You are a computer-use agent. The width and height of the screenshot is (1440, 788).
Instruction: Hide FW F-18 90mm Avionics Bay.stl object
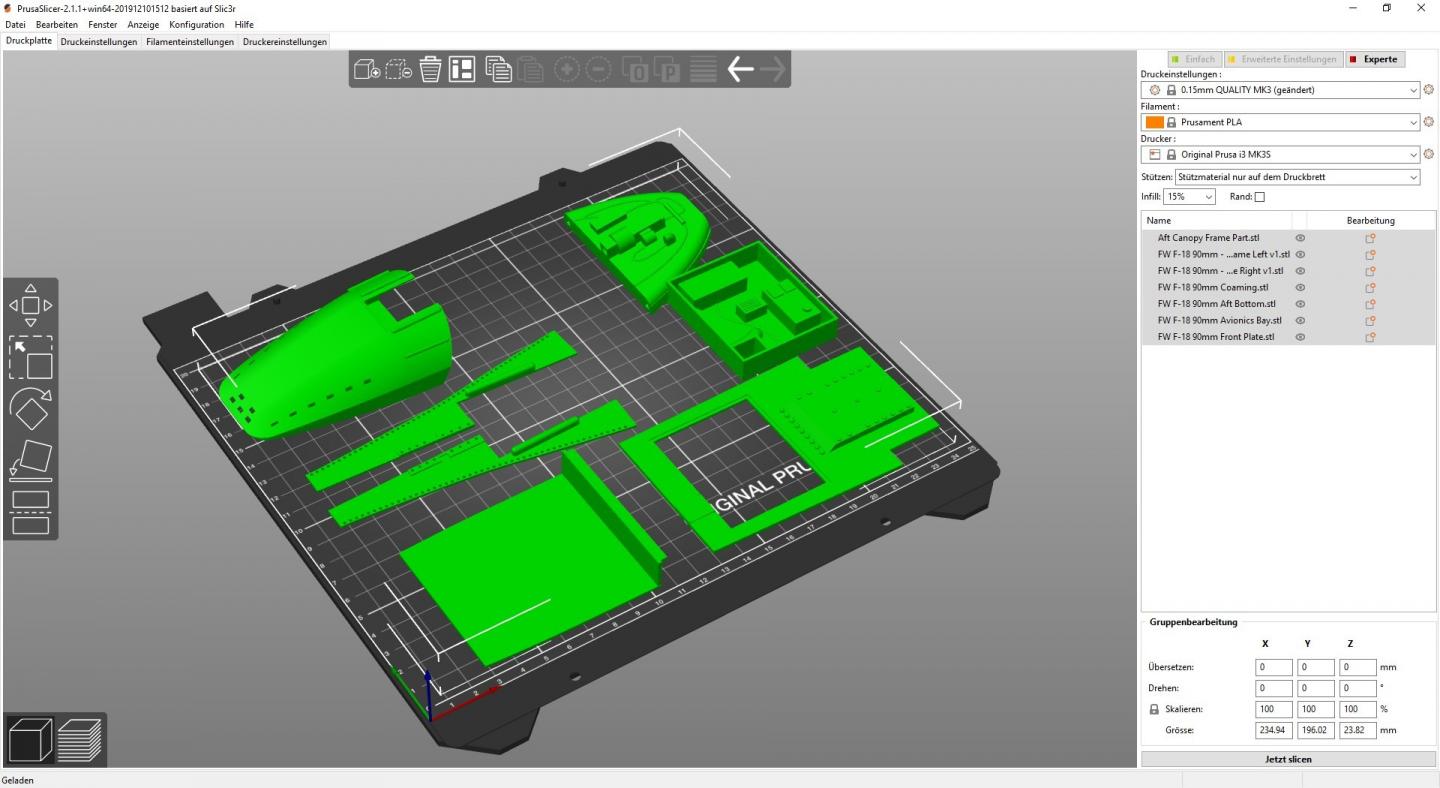click(1300, 320)
